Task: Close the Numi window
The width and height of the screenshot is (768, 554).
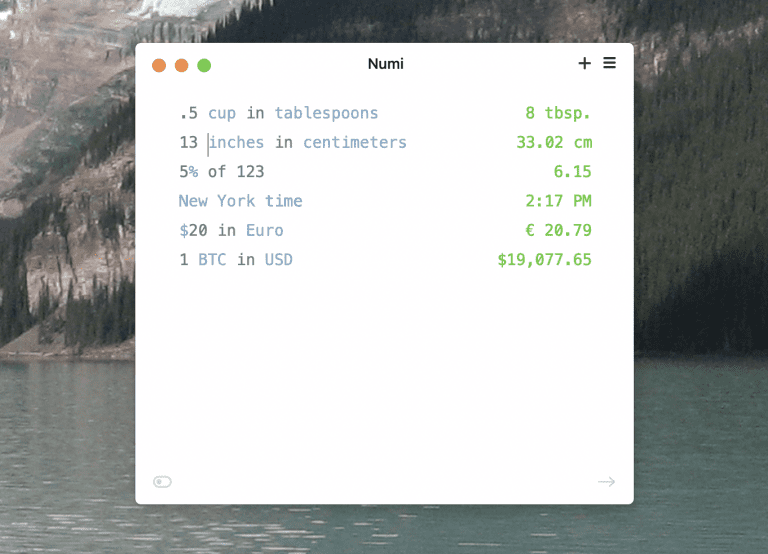Action: pos(159,66)
